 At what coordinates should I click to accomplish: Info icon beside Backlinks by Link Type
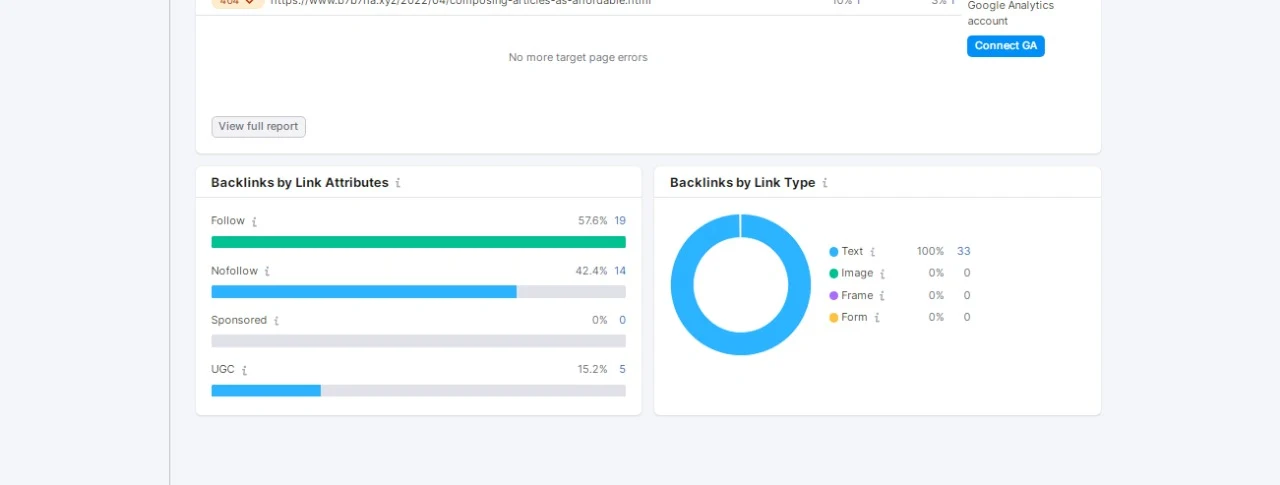(x=825, y=183)
